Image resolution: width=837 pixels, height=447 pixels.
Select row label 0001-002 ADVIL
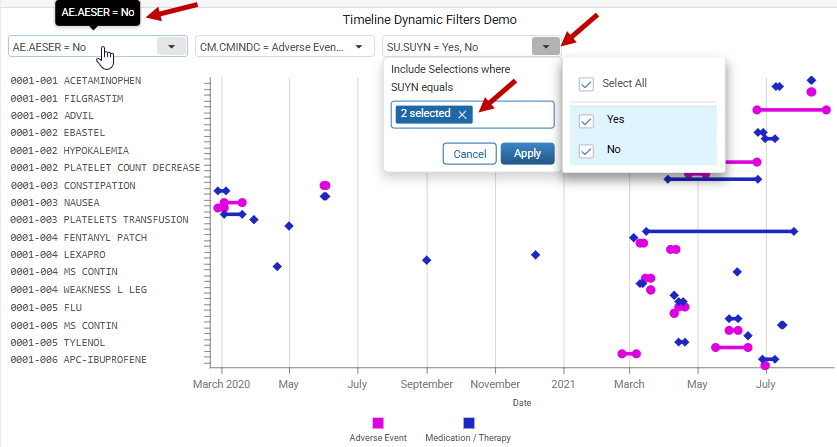pos(52,115)
